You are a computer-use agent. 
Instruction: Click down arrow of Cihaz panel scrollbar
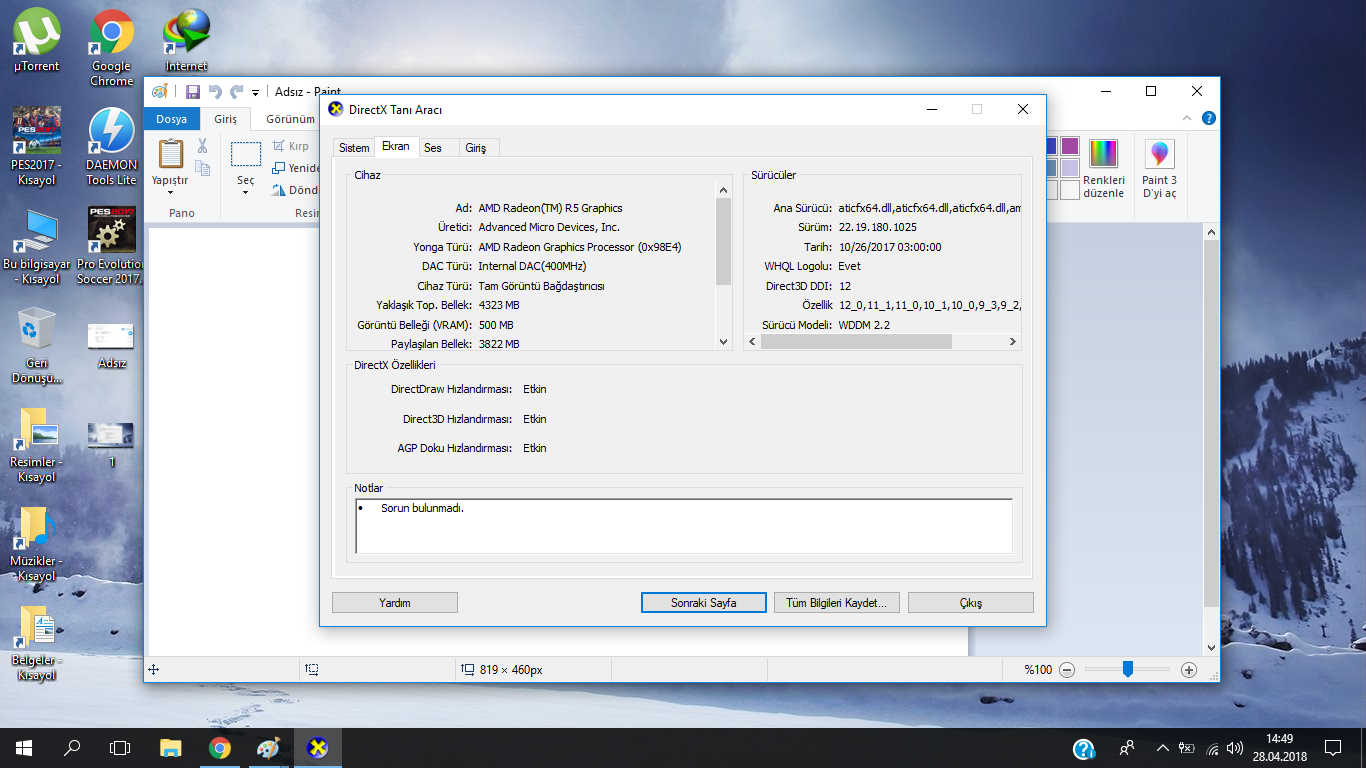point(724,342)
